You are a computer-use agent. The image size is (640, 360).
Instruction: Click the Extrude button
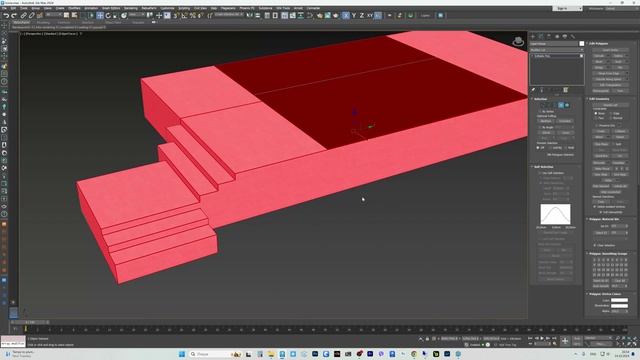(x=599, y=56)
